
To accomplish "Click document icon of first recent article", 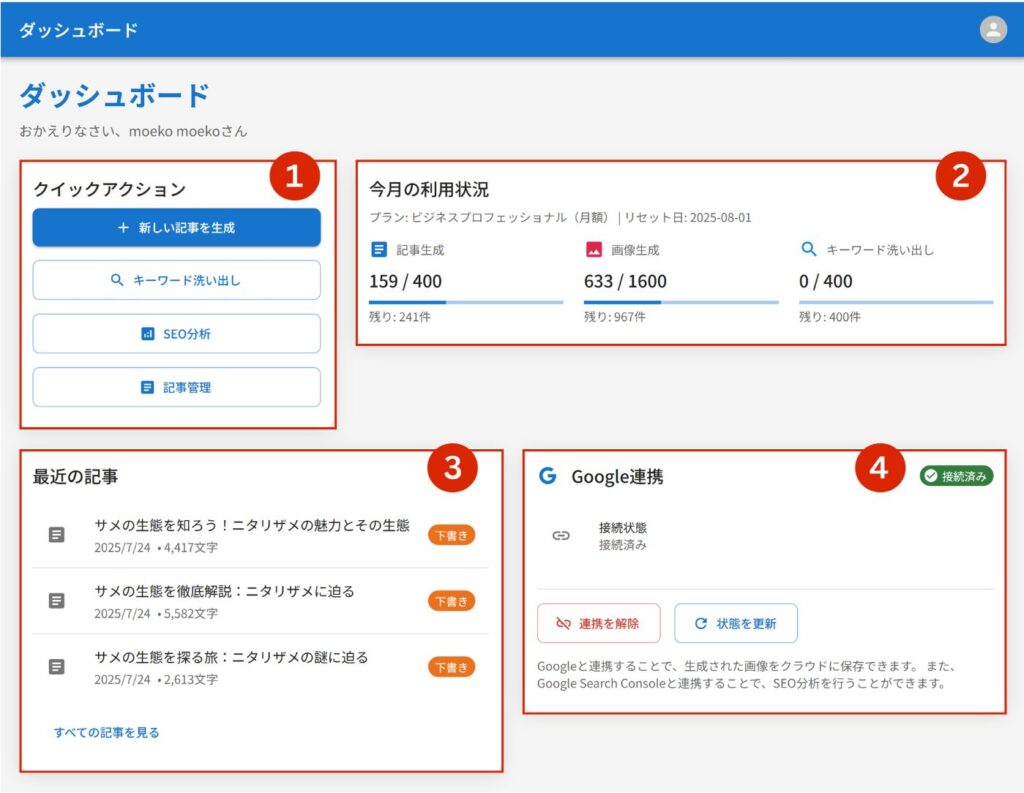I will point(57,535).
